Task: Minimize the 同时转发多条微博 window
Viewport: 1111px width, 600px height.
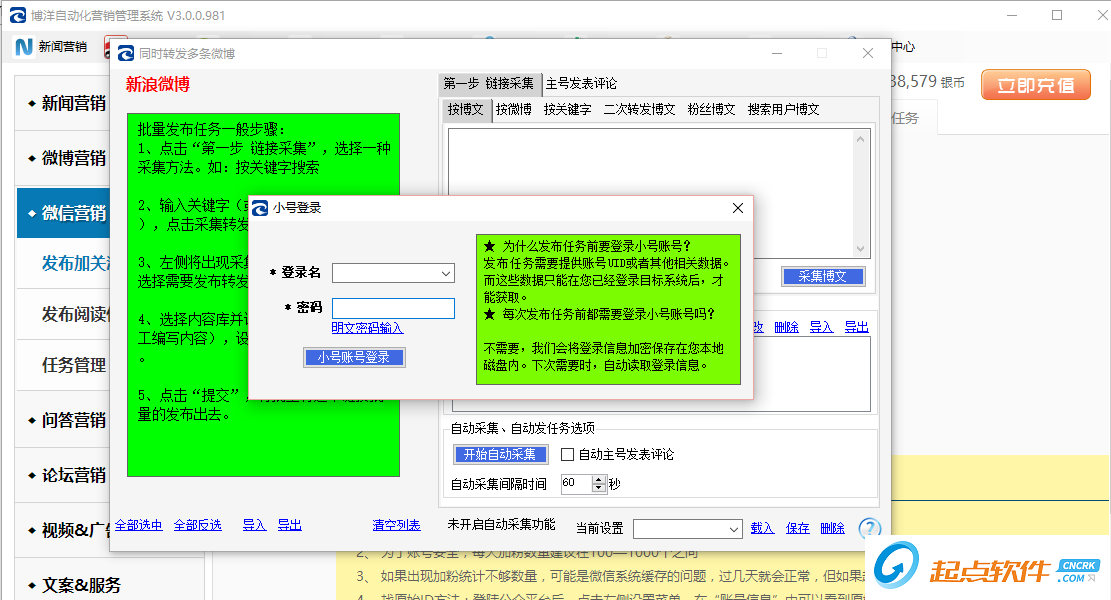Action: click(777, 53)
